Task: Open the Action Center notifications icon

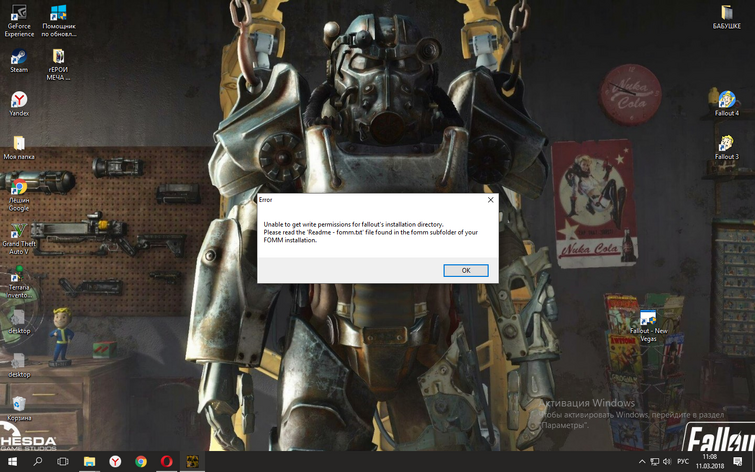Action: click(x=738, y=461)
